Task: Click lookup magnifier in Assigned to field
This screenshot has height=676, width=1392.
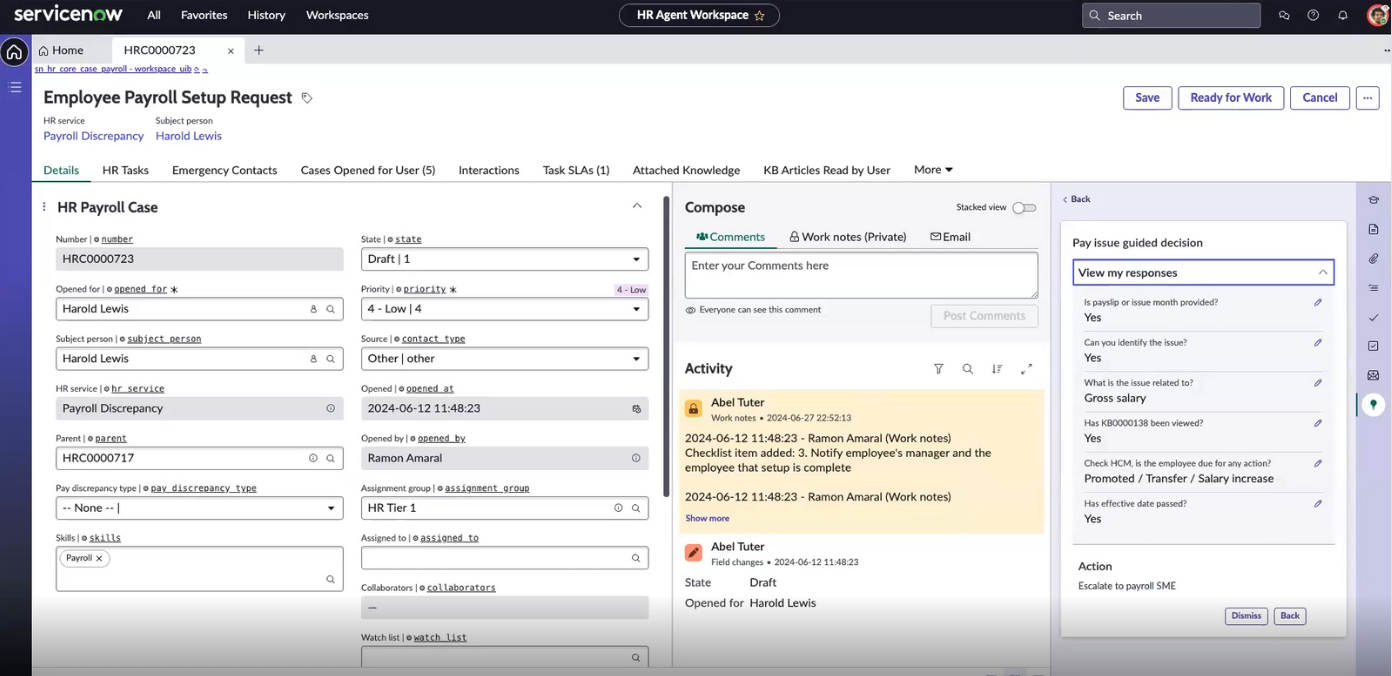Action: click(635, 558)
